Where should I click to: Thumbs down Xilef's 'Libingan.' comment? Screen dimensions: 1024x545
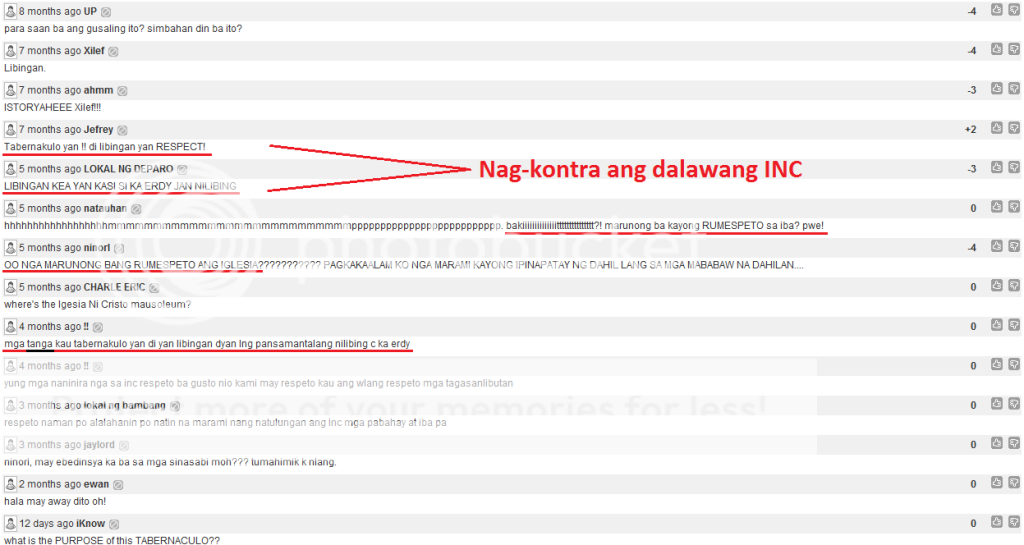click(1014, 49)
